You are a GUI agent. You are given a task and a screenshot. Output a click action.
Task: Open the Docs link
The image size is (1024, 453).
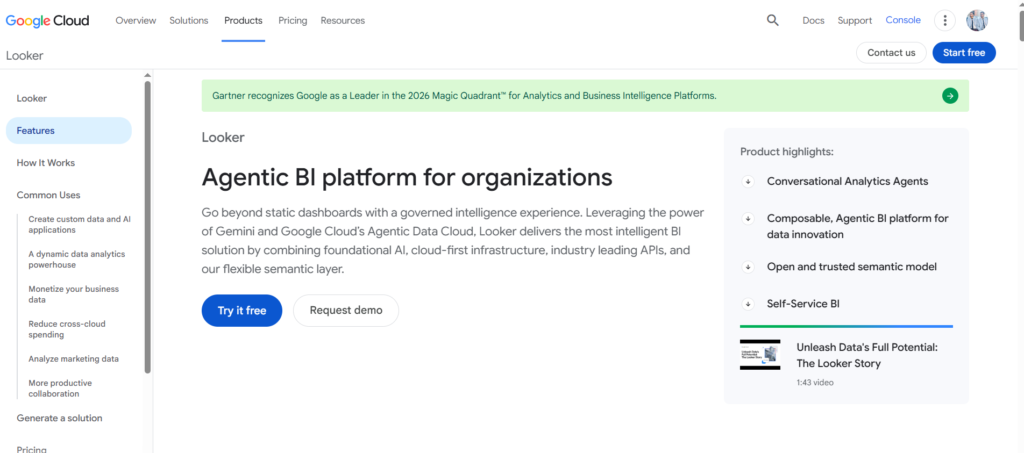pyautogui.click(x=813, y=20)
